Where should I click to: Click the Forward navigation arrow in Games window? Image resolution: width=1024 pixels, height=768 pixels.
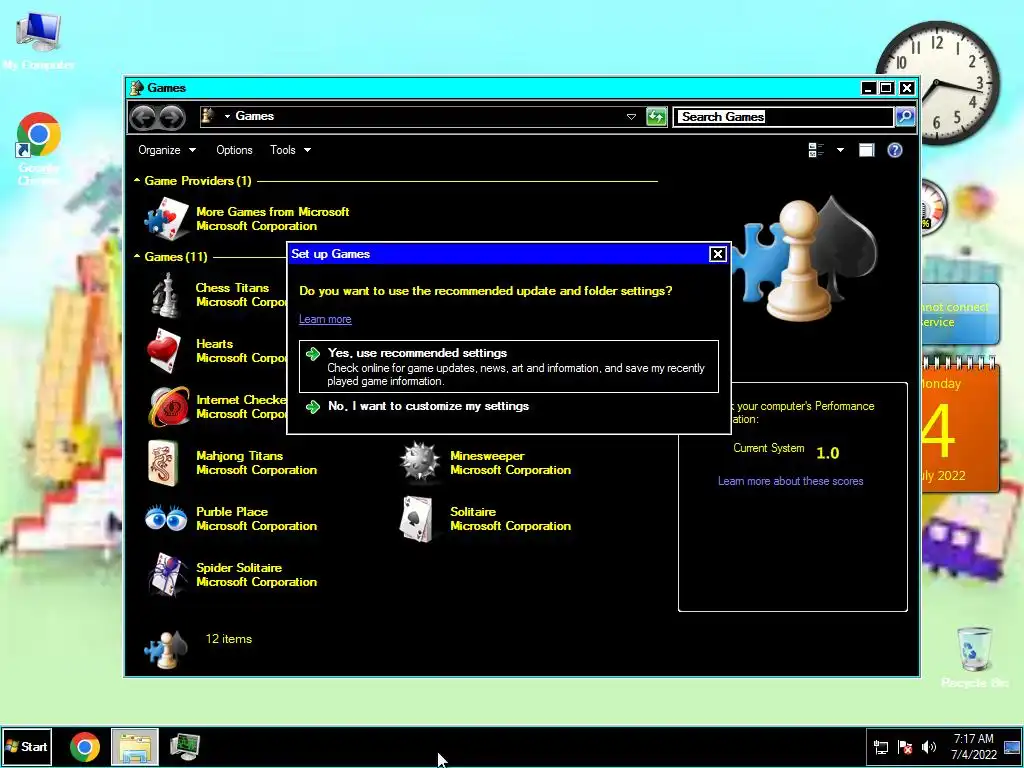pos(172,117)
